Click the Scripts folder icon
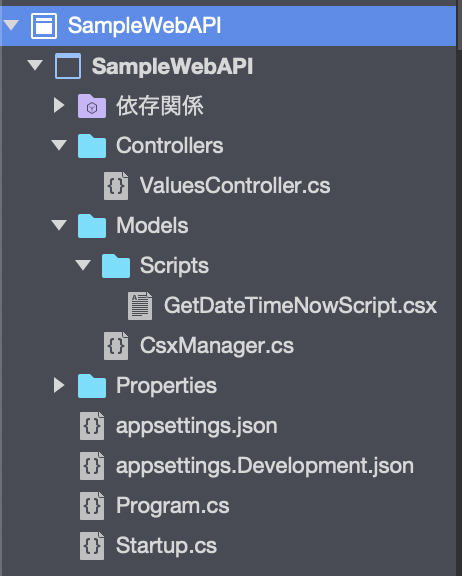This screenshot has height=576, width=462. click(116, 266)
